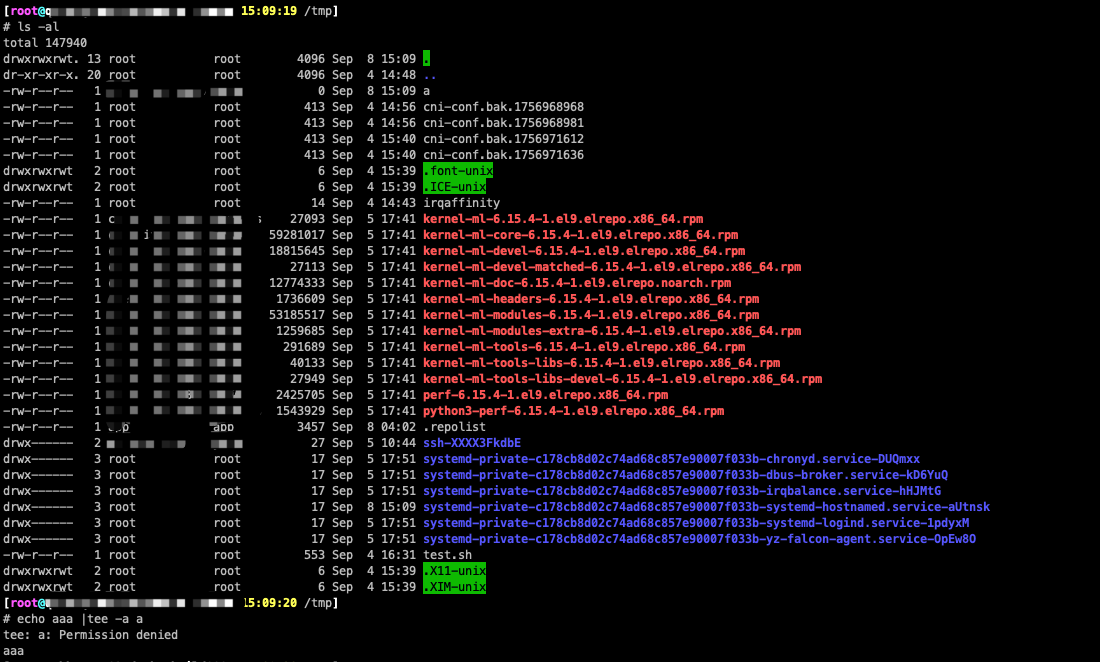Click size 553 in test.sh row

tap(314, 555)
